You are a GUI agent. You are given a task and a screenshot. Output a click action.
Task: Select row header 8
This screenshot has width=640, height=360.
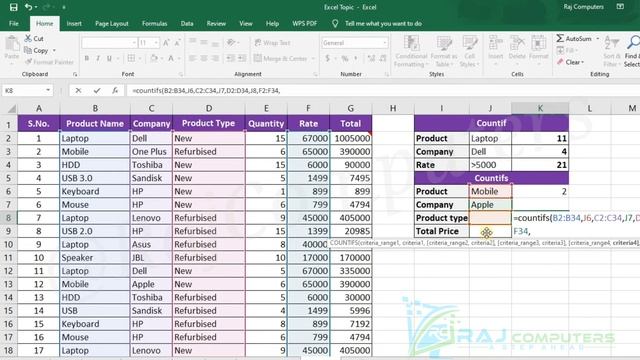click(x=9, y=218)
